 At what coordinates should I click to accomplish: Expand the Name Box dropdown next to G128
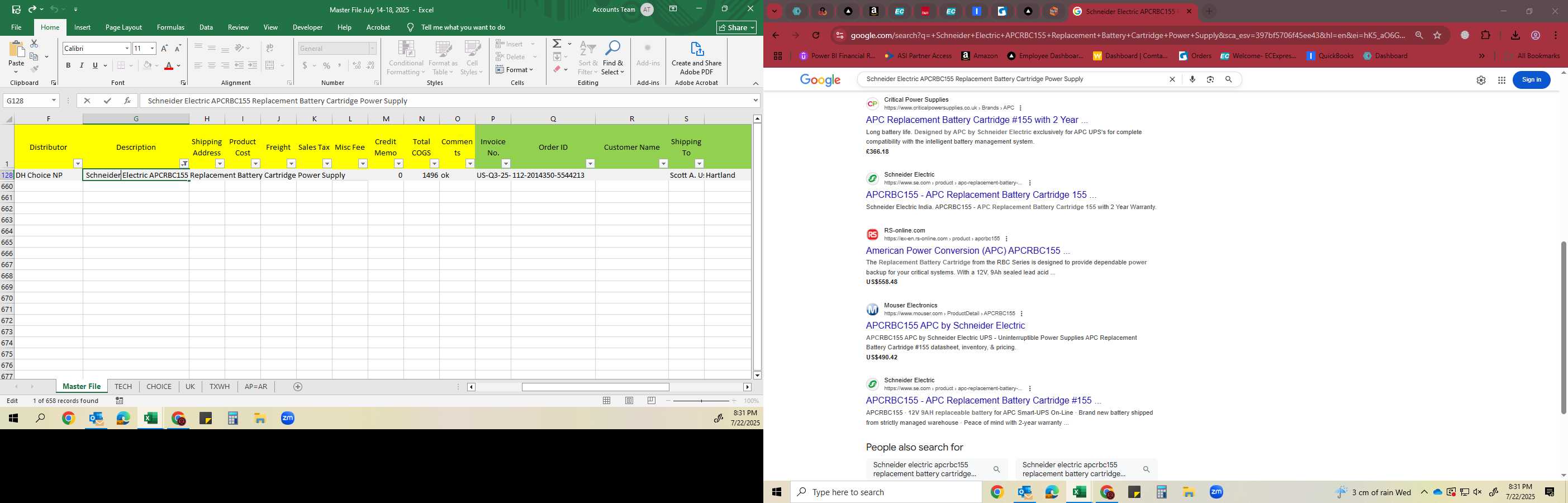[x=54, y=101]
